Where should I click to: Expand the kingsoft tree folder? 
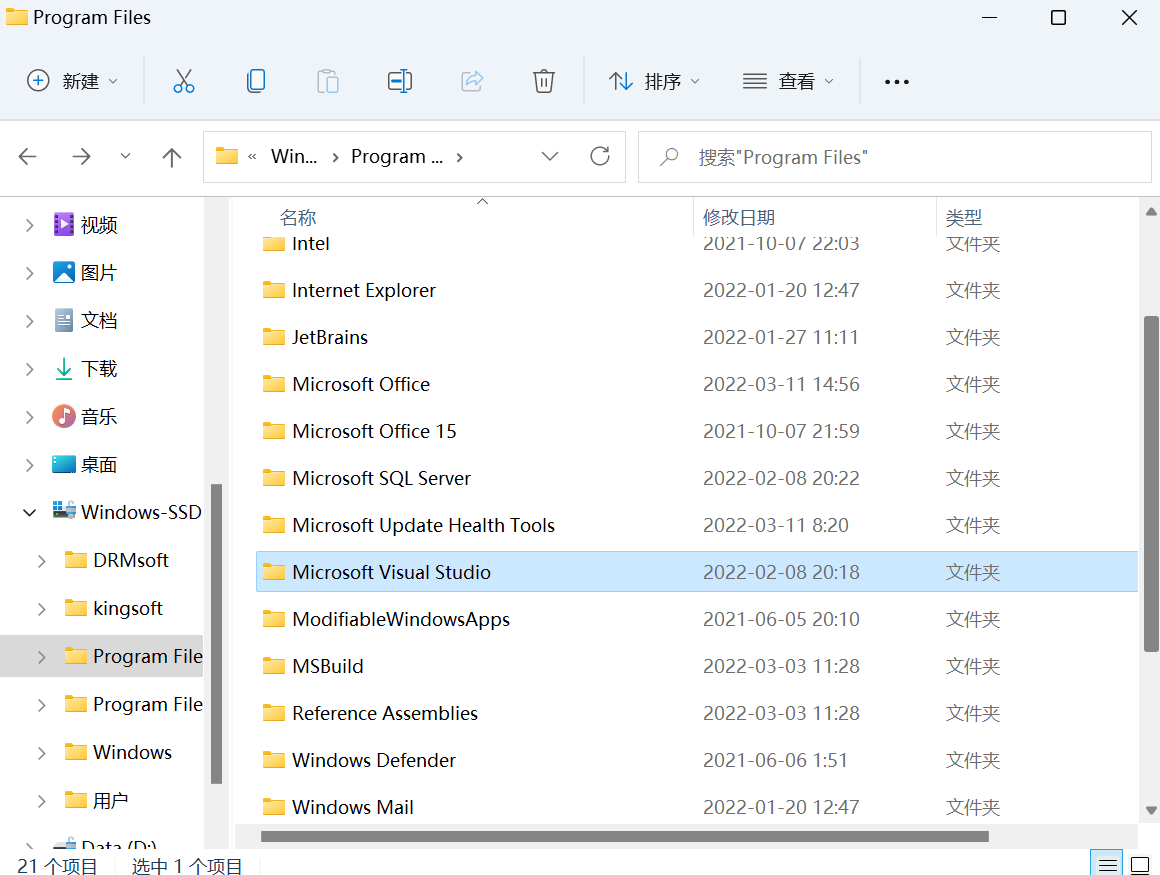pyautogui.click(x=41, y=609)
